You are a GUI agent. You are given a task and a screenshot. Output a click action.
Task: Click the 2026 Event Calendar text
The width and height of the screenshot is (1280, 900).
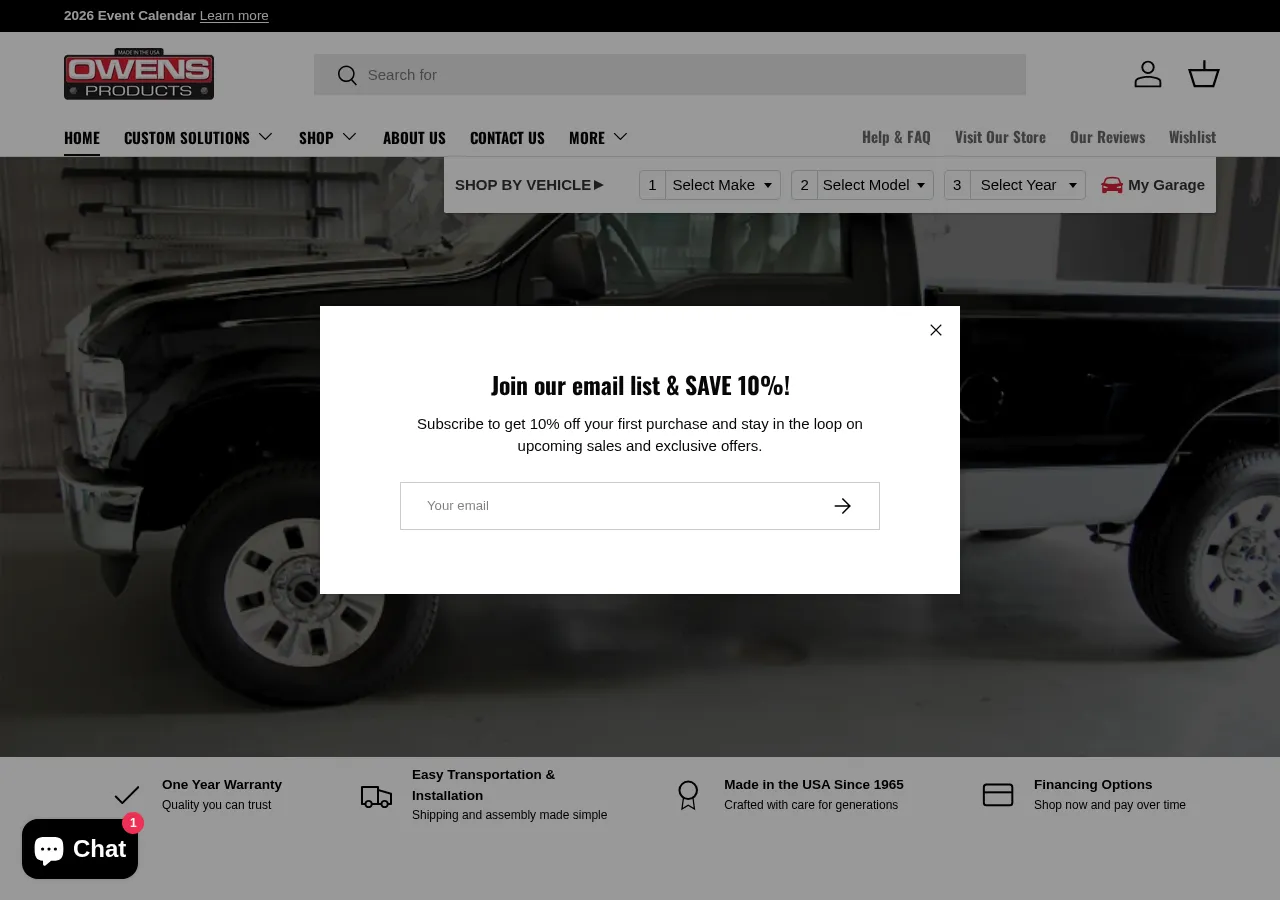click(x=130, y=16)
